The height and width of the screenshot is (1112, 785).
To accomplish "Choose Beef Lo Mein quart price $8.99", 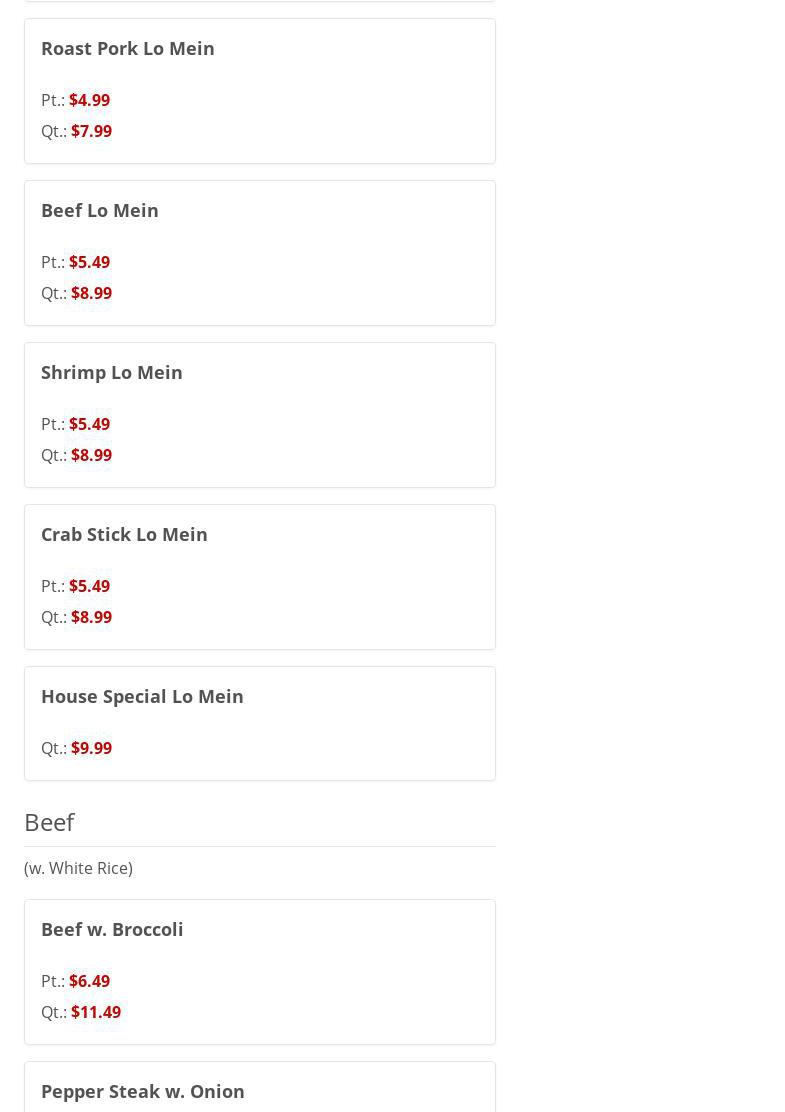I will (91, 293).
